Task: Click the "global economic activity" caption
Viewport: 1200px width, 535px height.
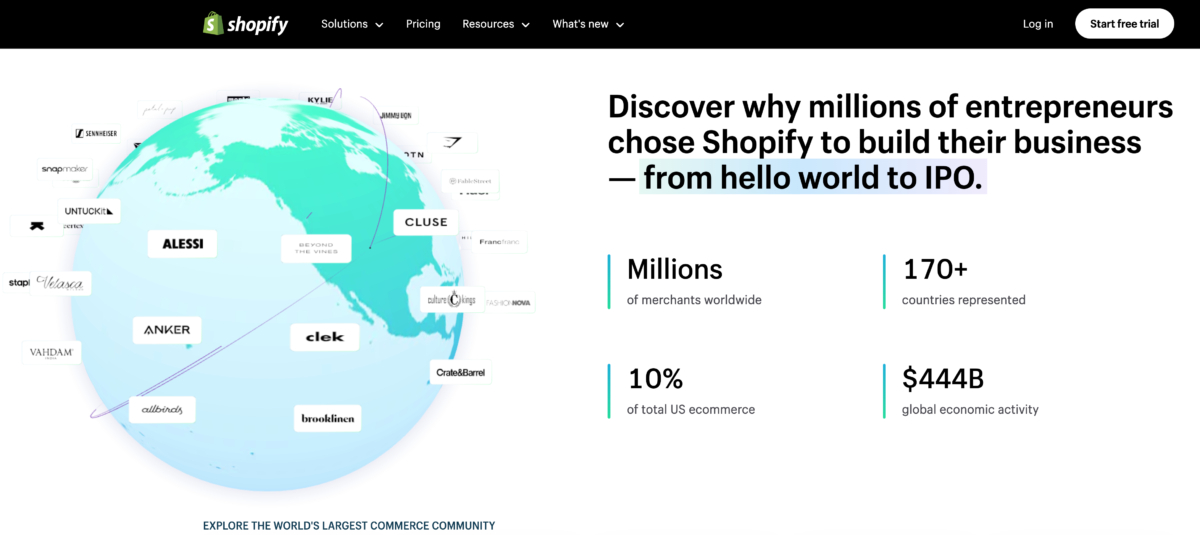Action: [970, 409]
